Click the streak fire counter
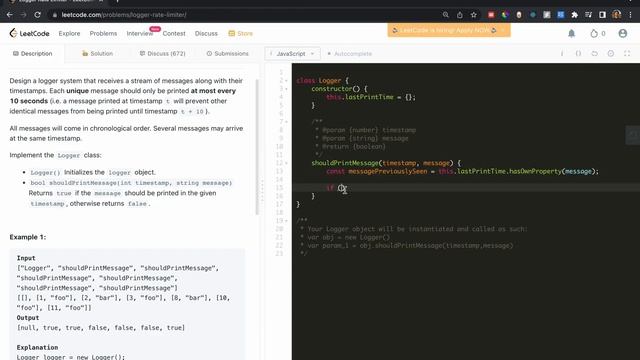This screenshot has height=360, width=640. [598, 33]
